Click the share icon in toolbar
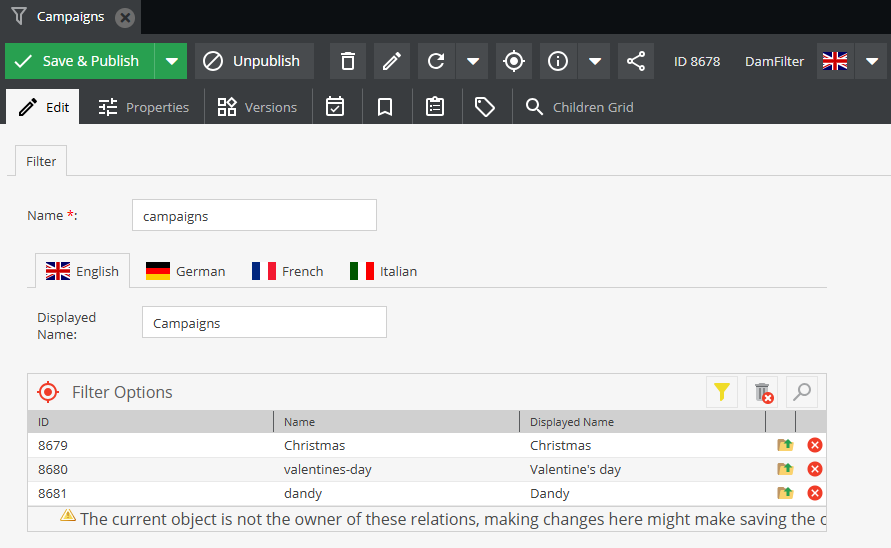The width and height of the screenshot is (891, 548). pyautogui.click(x=636, y=61)
